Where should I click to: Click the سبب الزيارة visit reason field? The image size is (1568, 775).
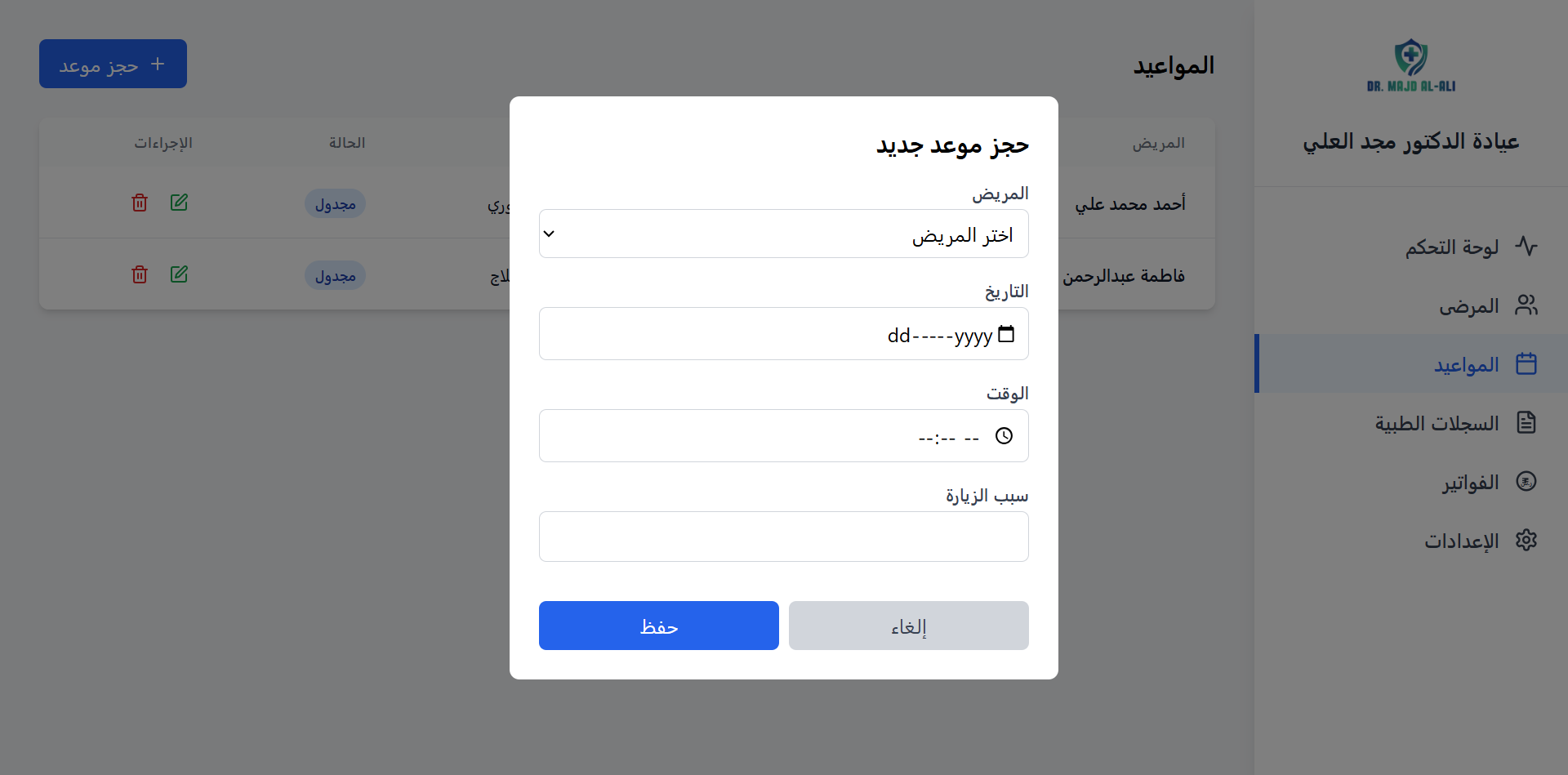point(784,537)
